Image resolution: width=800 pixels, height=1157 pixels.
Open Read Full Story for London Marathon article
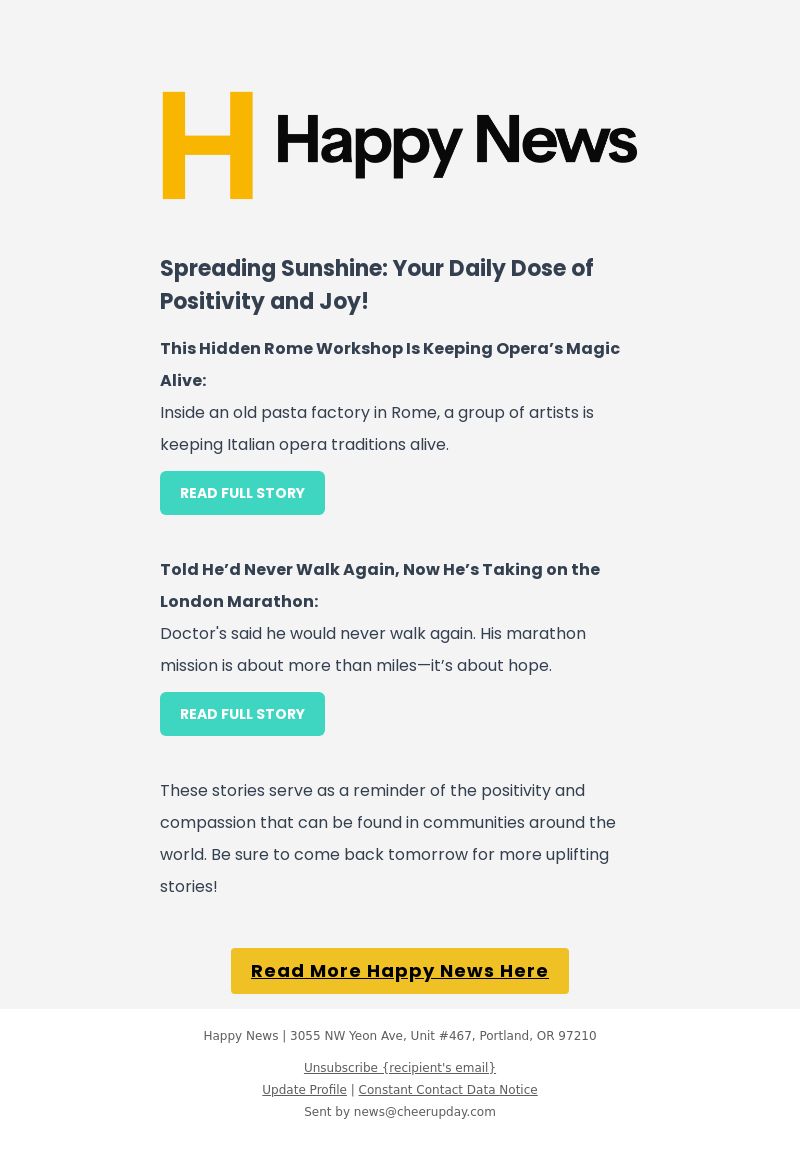242,714
